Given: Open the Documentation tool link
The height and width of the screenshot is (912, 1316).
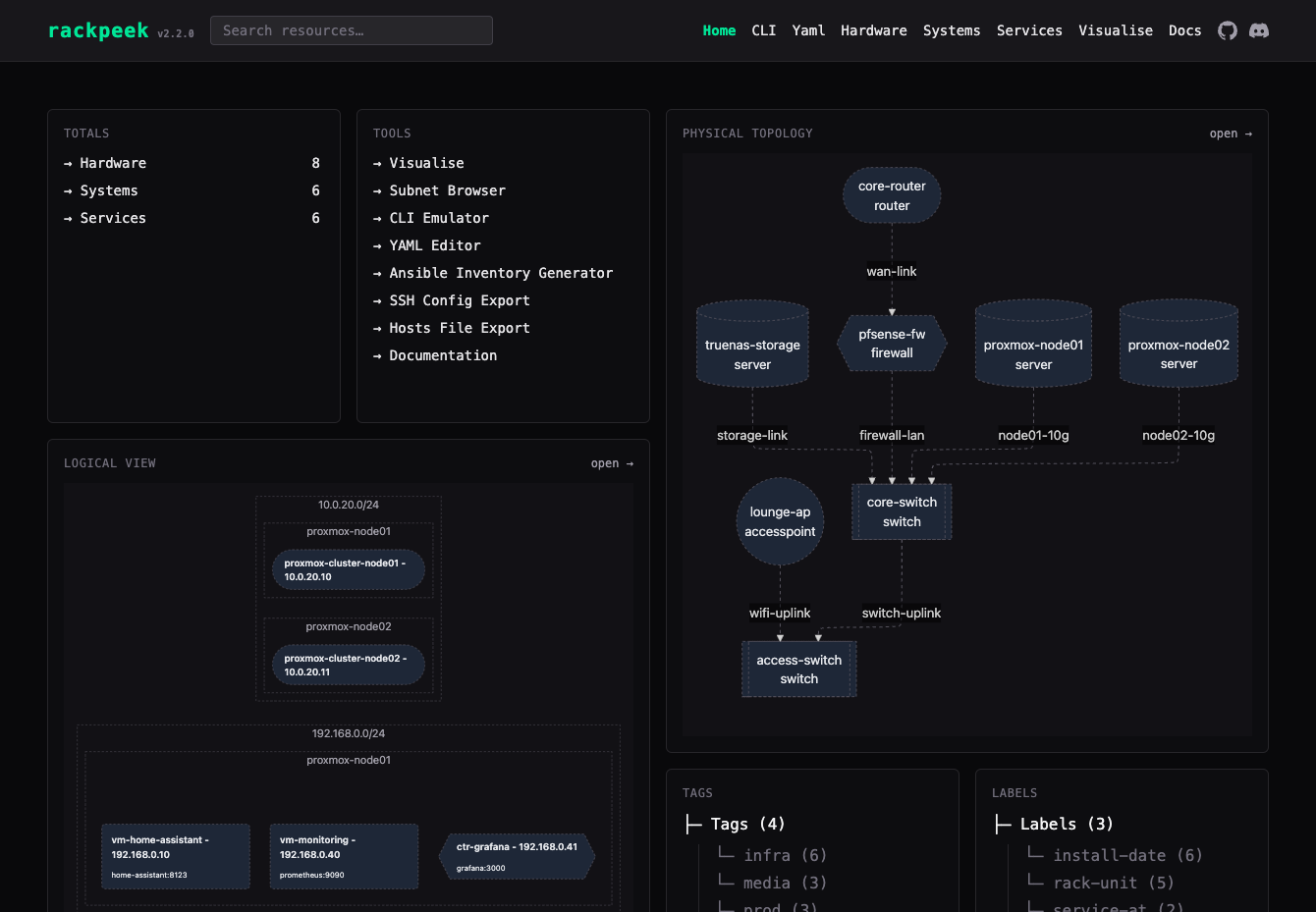Looking at the screenshot, I should click(x=435, y=355).
